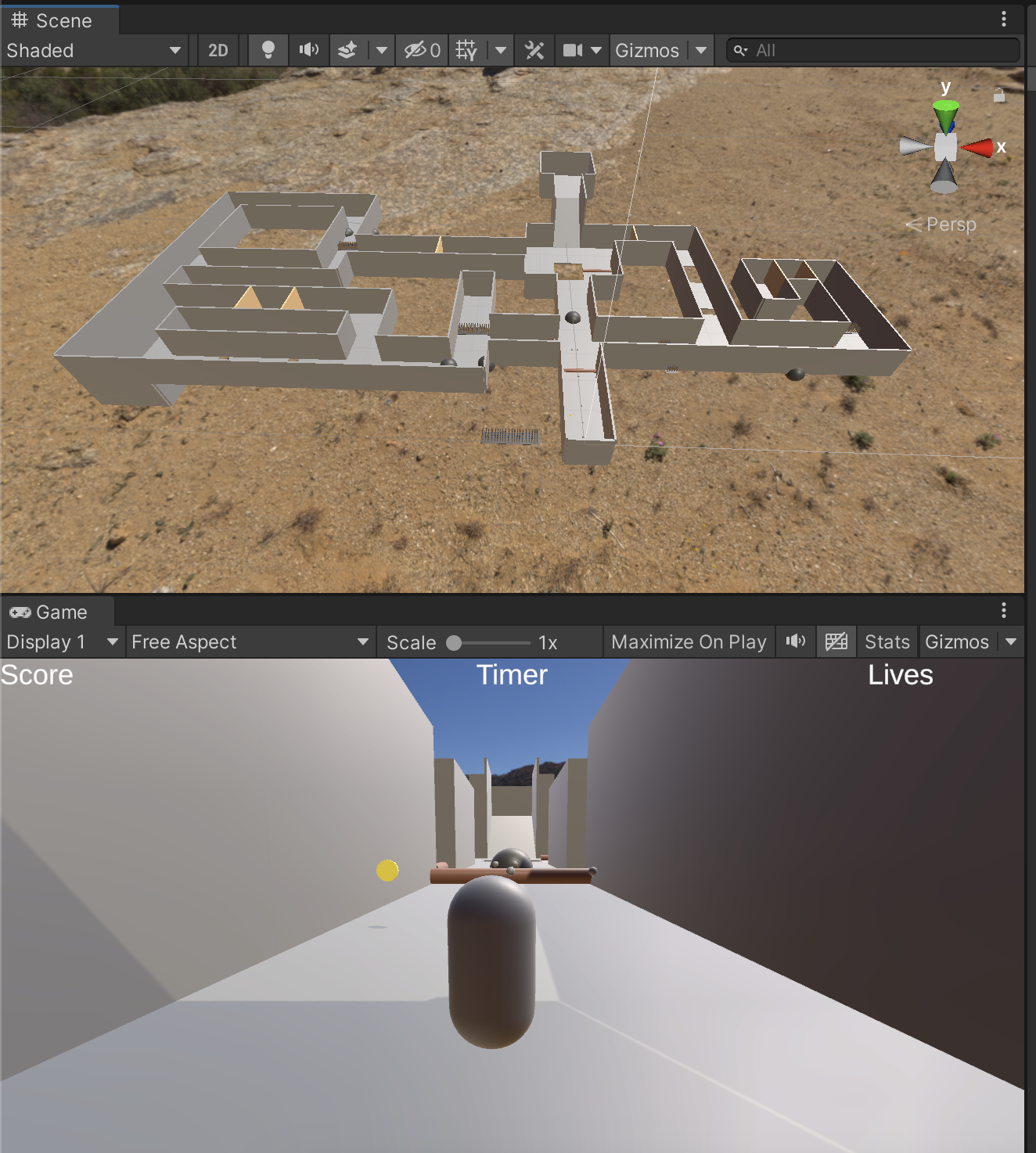
Task: Click the Scene tab hash icon
Action: [20, 20]
